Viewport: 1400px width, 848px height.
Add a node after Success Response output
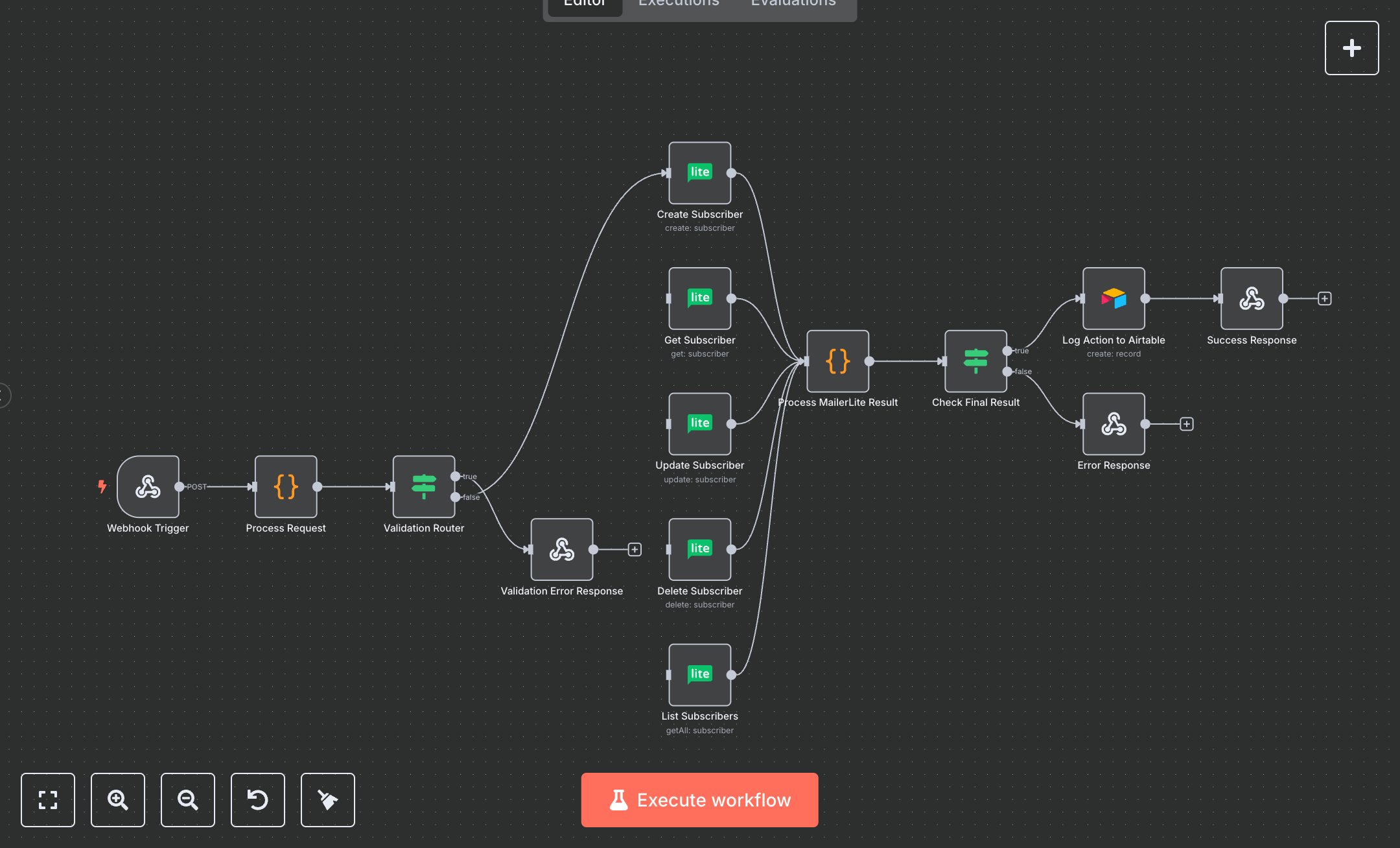(x=1324, y=298)
